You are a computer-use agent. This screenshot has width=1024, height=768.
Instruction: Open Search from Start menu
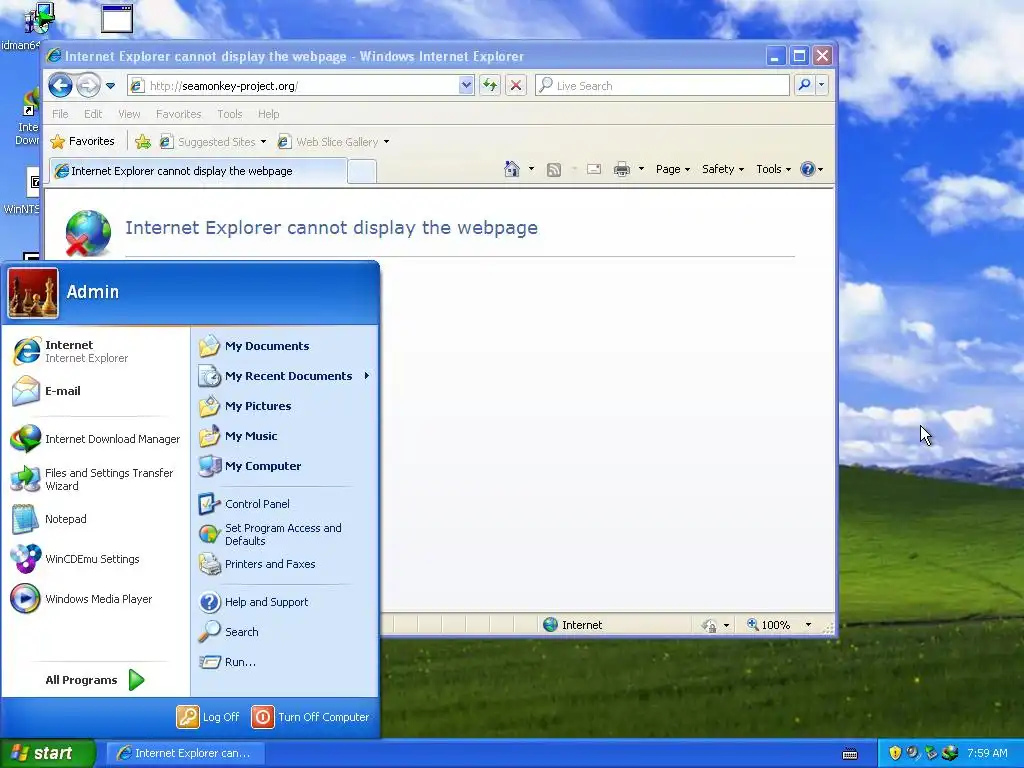[285, 632]
